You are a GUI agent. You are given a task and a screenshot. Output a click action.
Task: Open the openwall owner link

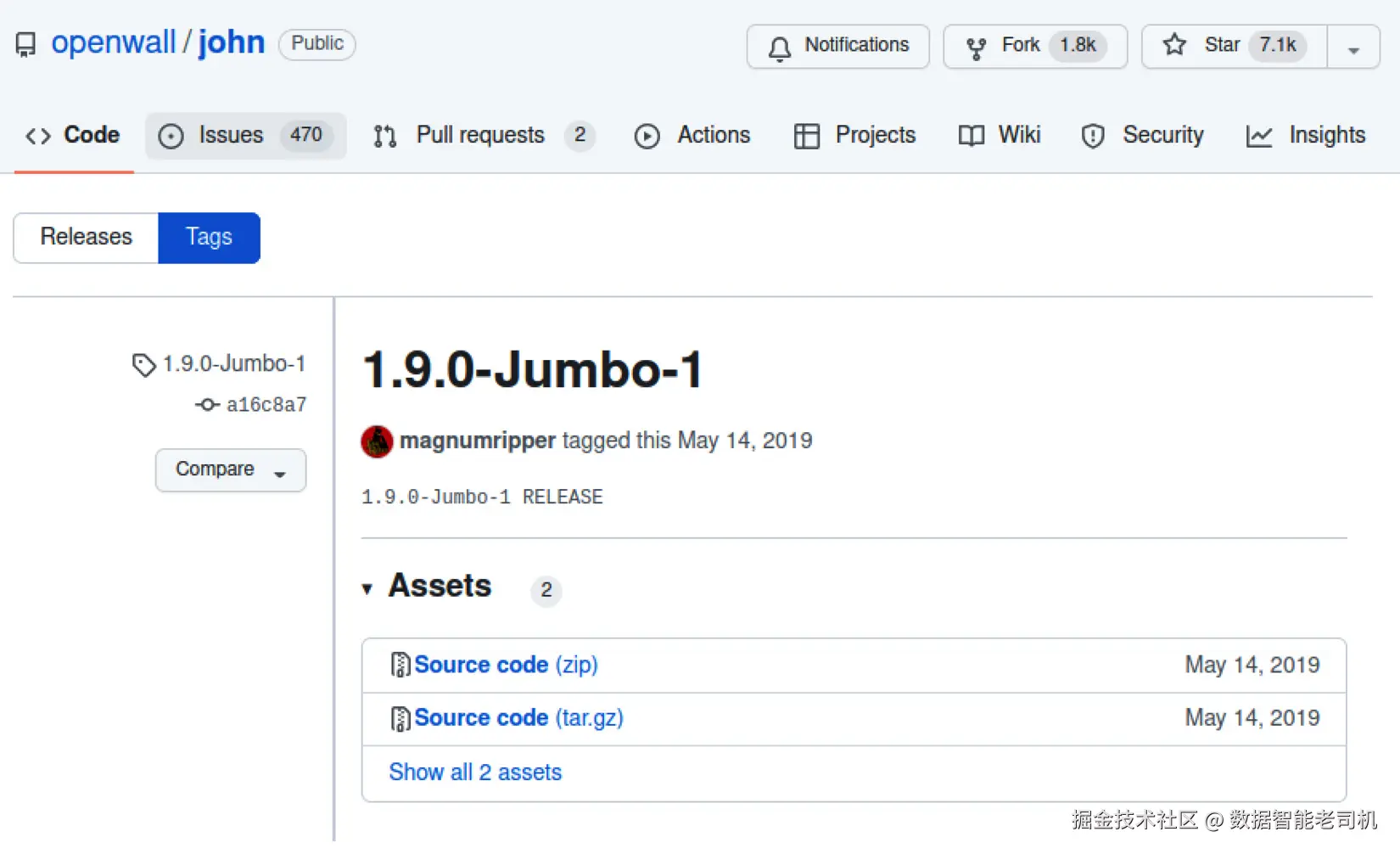coord(113,42)
